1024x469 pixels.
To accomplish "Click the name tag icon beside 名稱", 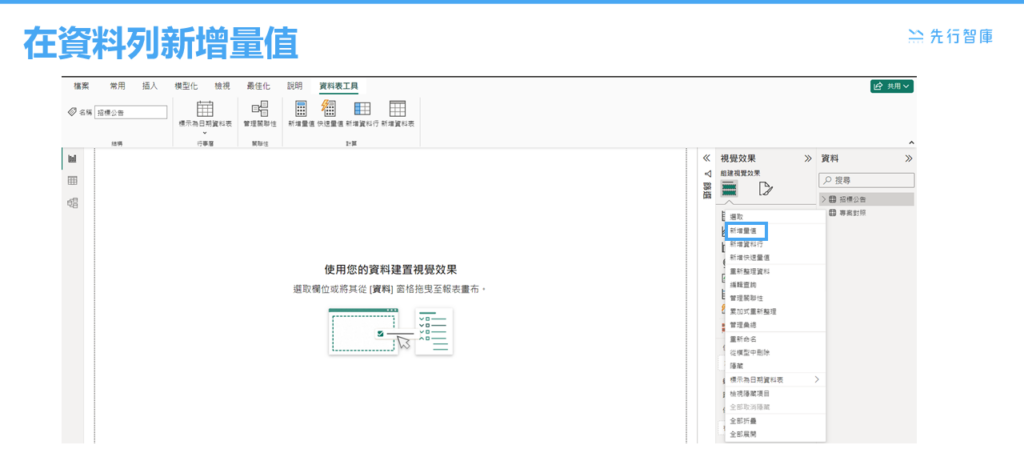I will [72, 112].
